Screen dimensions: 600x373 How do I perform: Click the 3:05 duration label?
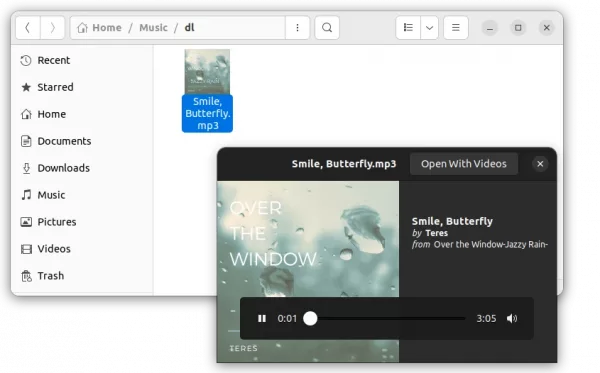[486, 318]
